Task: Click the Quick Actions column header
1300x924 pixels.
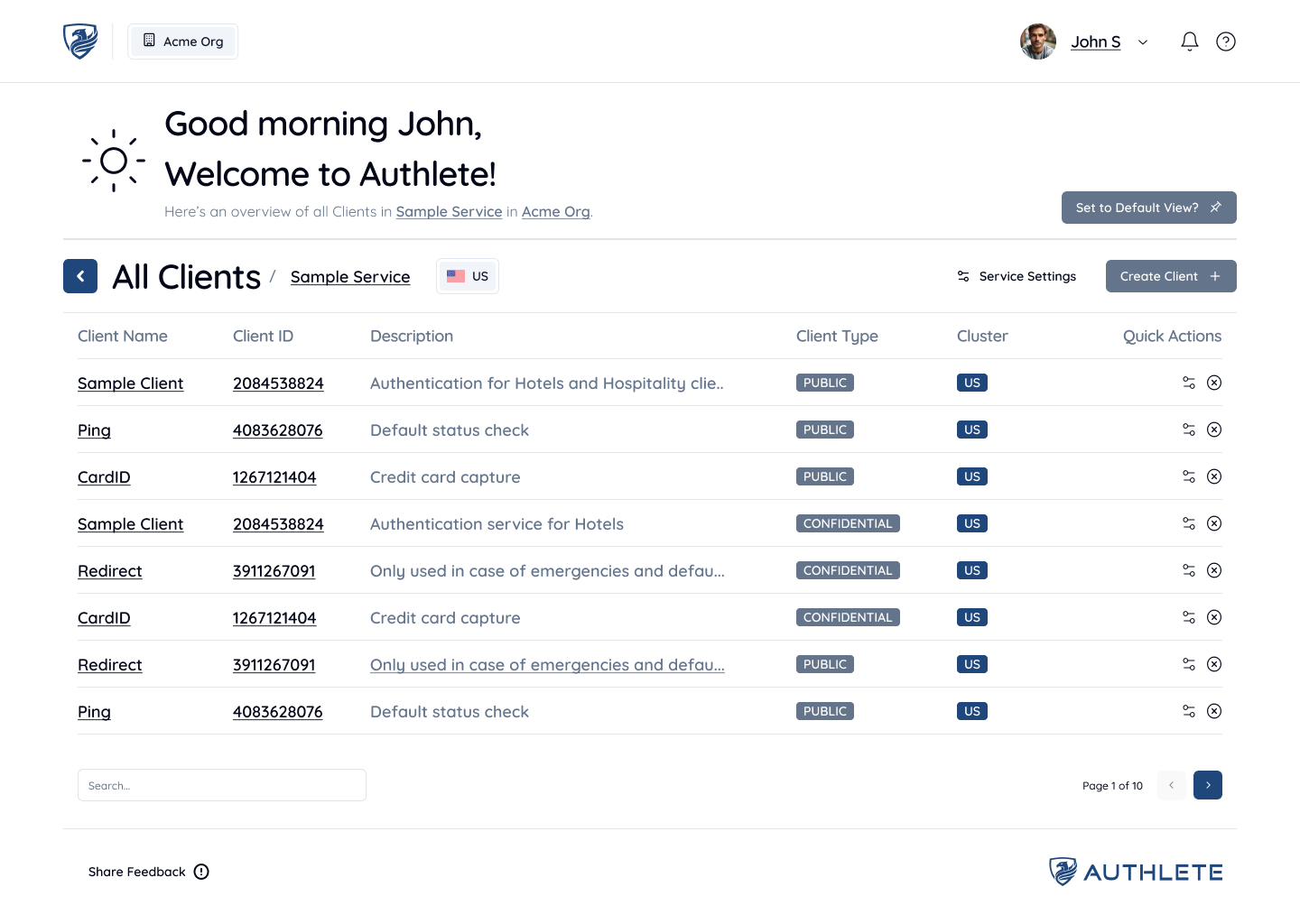Action: [1172, 336]
